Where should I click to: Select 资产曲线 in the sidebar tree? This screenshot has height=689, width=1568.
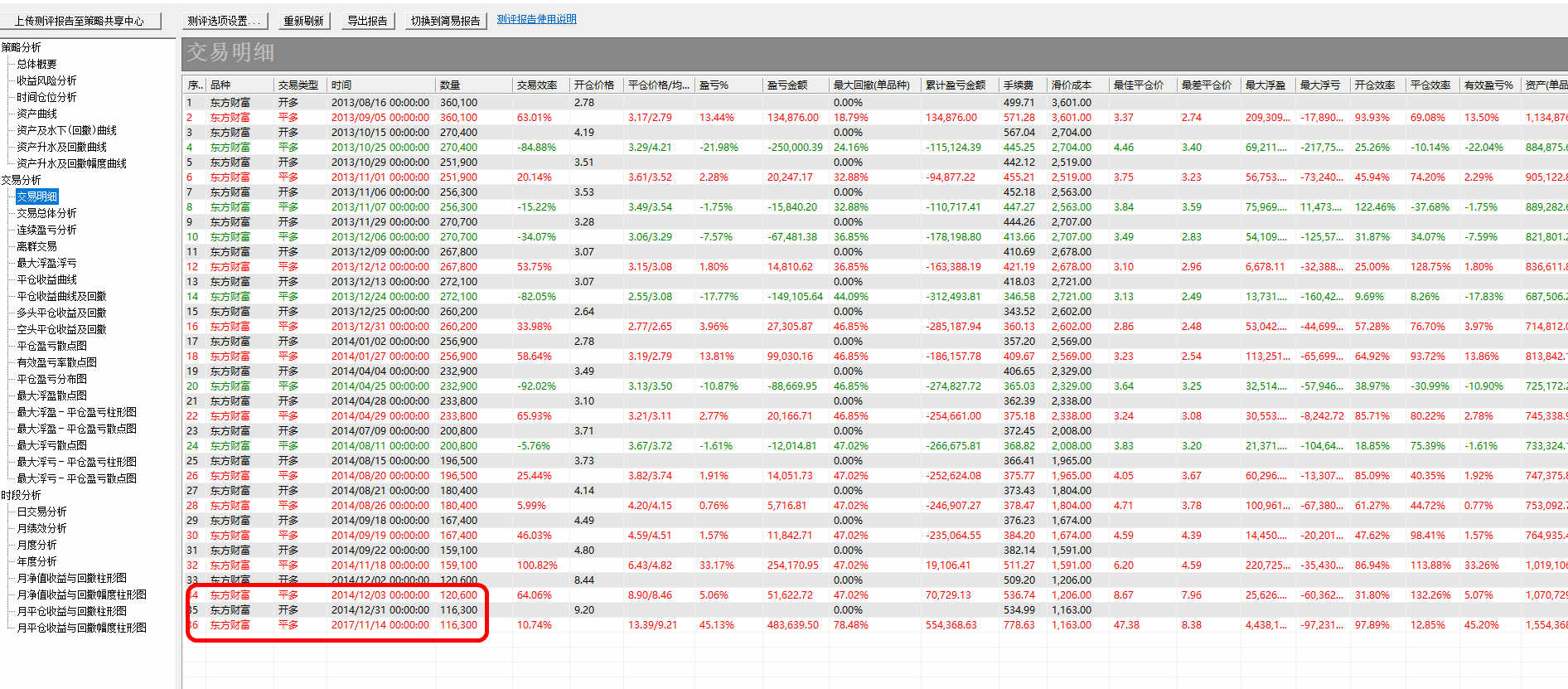(x=37, y=114)
